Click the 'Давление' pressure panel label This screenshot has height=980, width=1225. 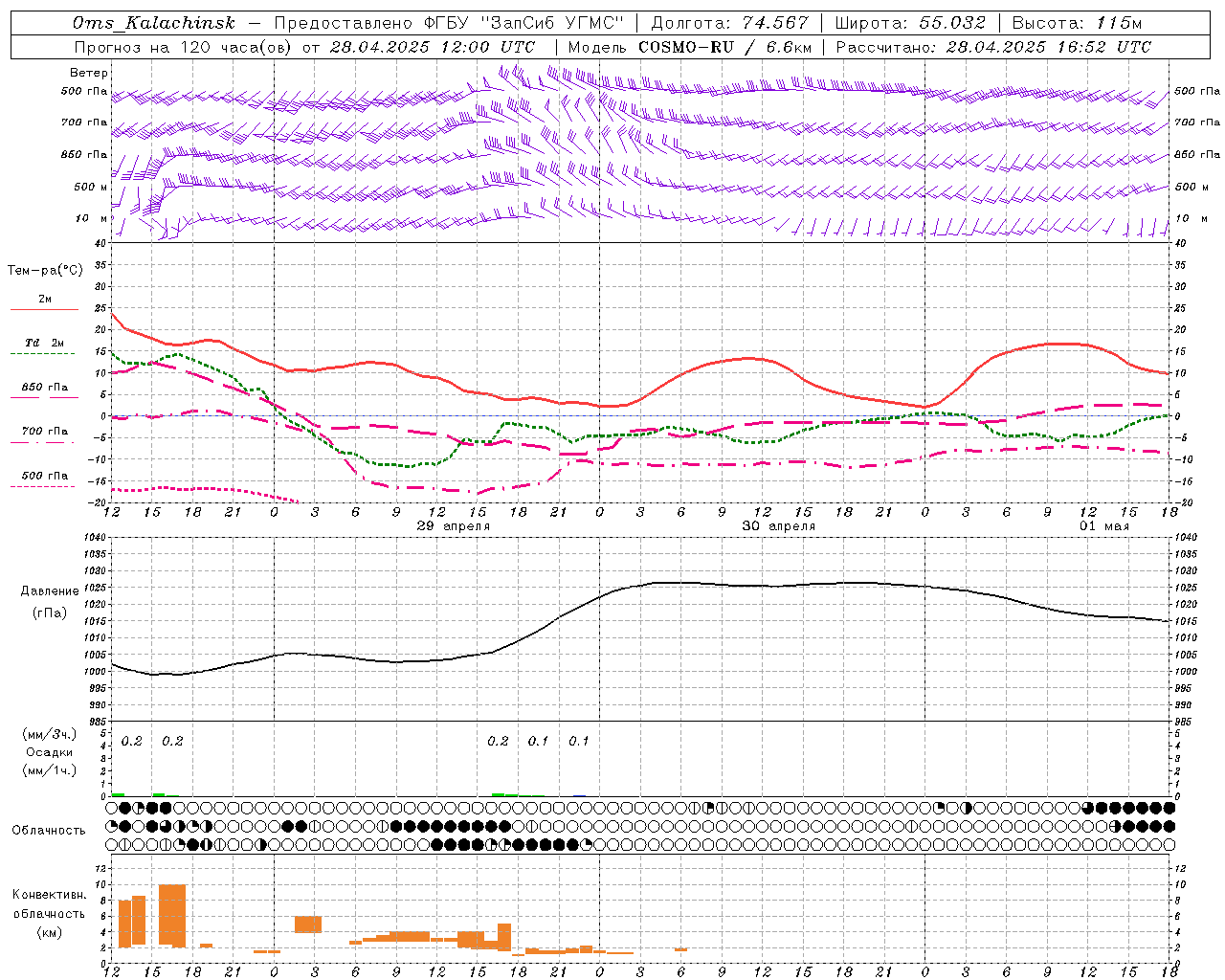click(x=50, y=591)
